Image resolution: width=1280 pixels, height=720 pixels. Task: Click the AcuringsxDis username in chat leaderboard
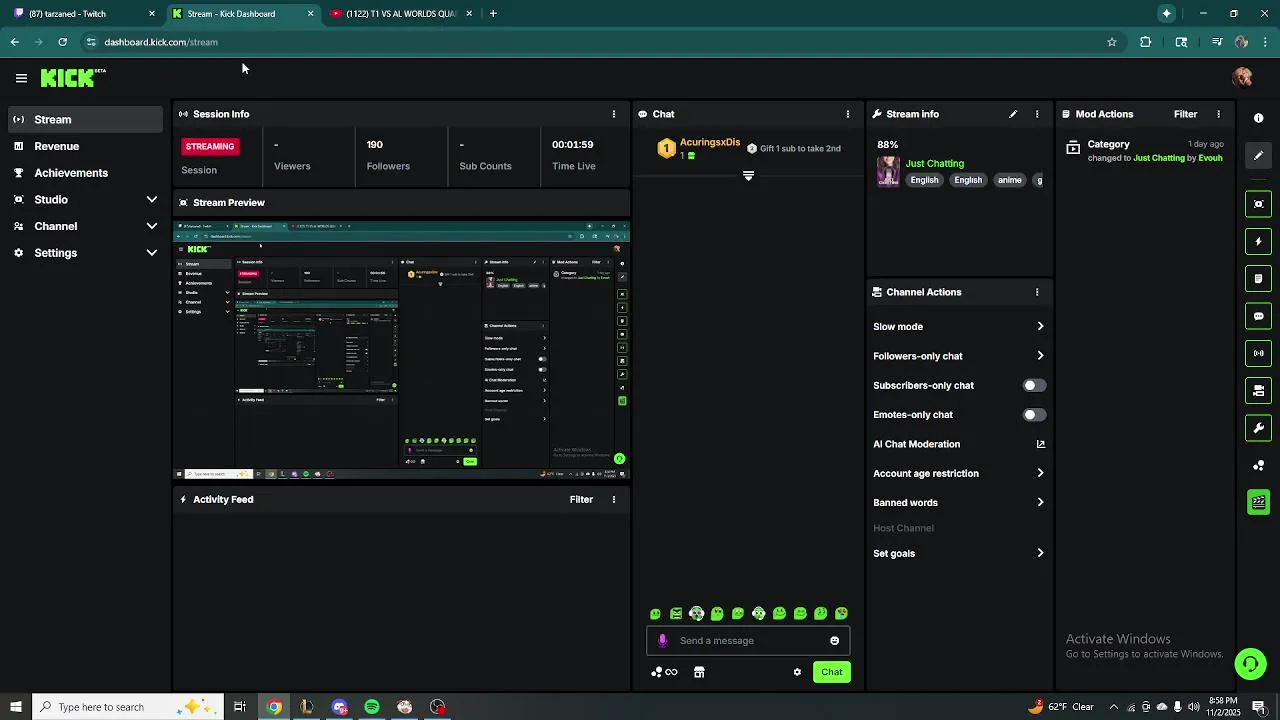click(x=710, y=143)
